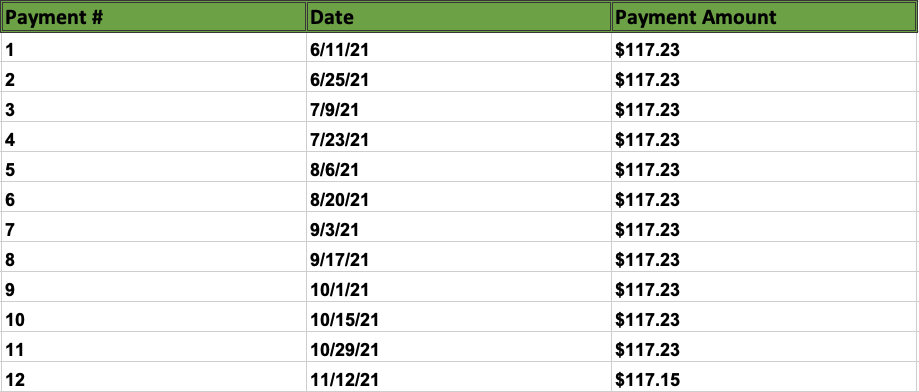Select the 9/17/21 date cell
The height and width of the screenshot is (392, 919).
coord(459,257)
